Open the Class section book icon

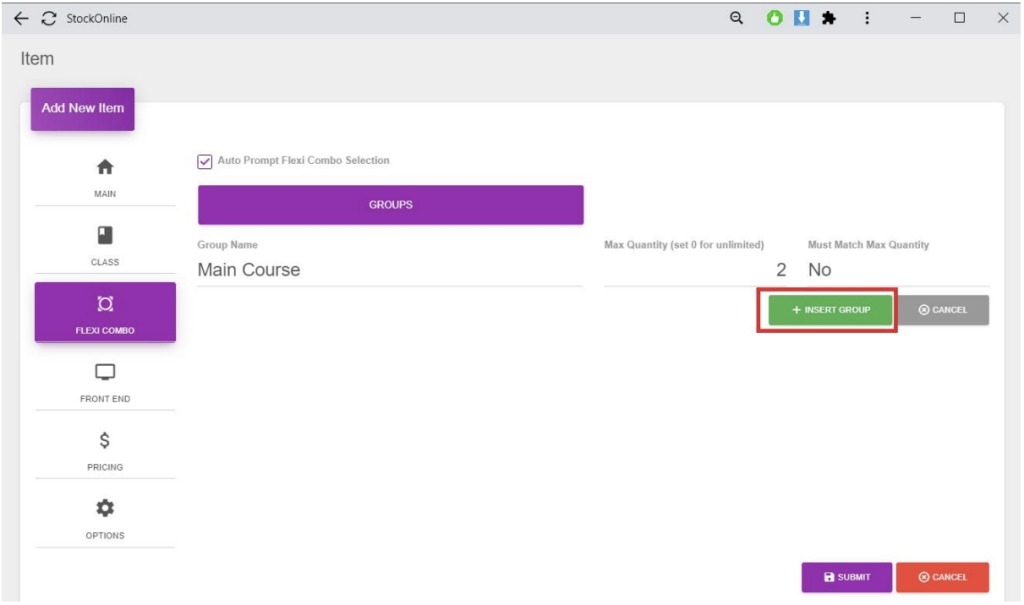tap(105, 235)
